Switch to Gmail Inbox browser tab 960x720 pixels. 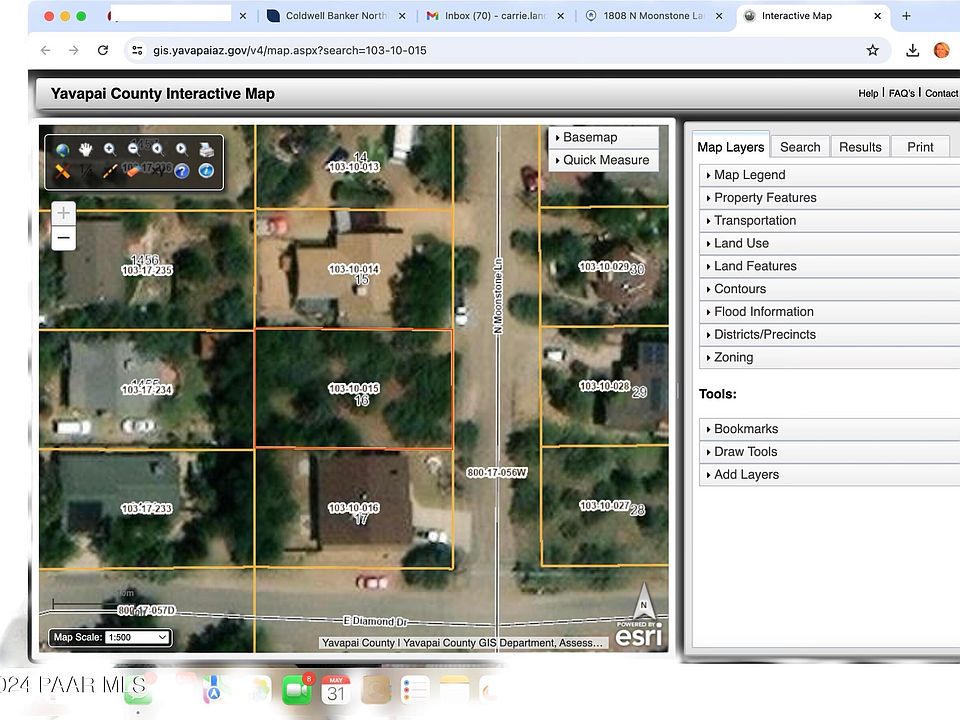[x=495, y=16]
